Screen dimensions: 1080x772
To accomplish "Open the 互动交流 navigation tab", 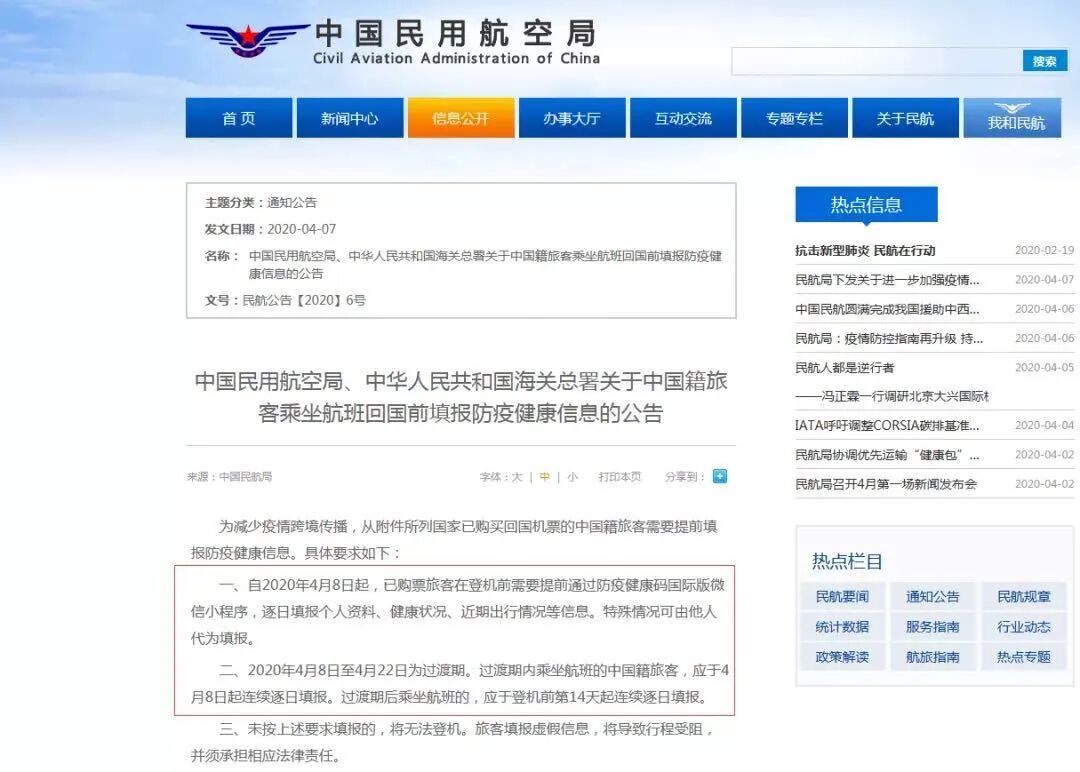I will click(683, 118).
